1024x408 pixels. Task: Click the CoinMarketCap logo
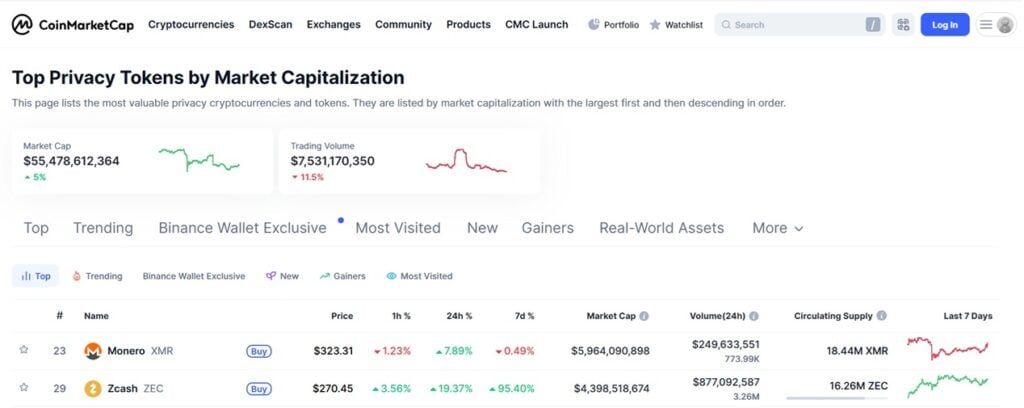pyautogui.click(x=72, y=25)
